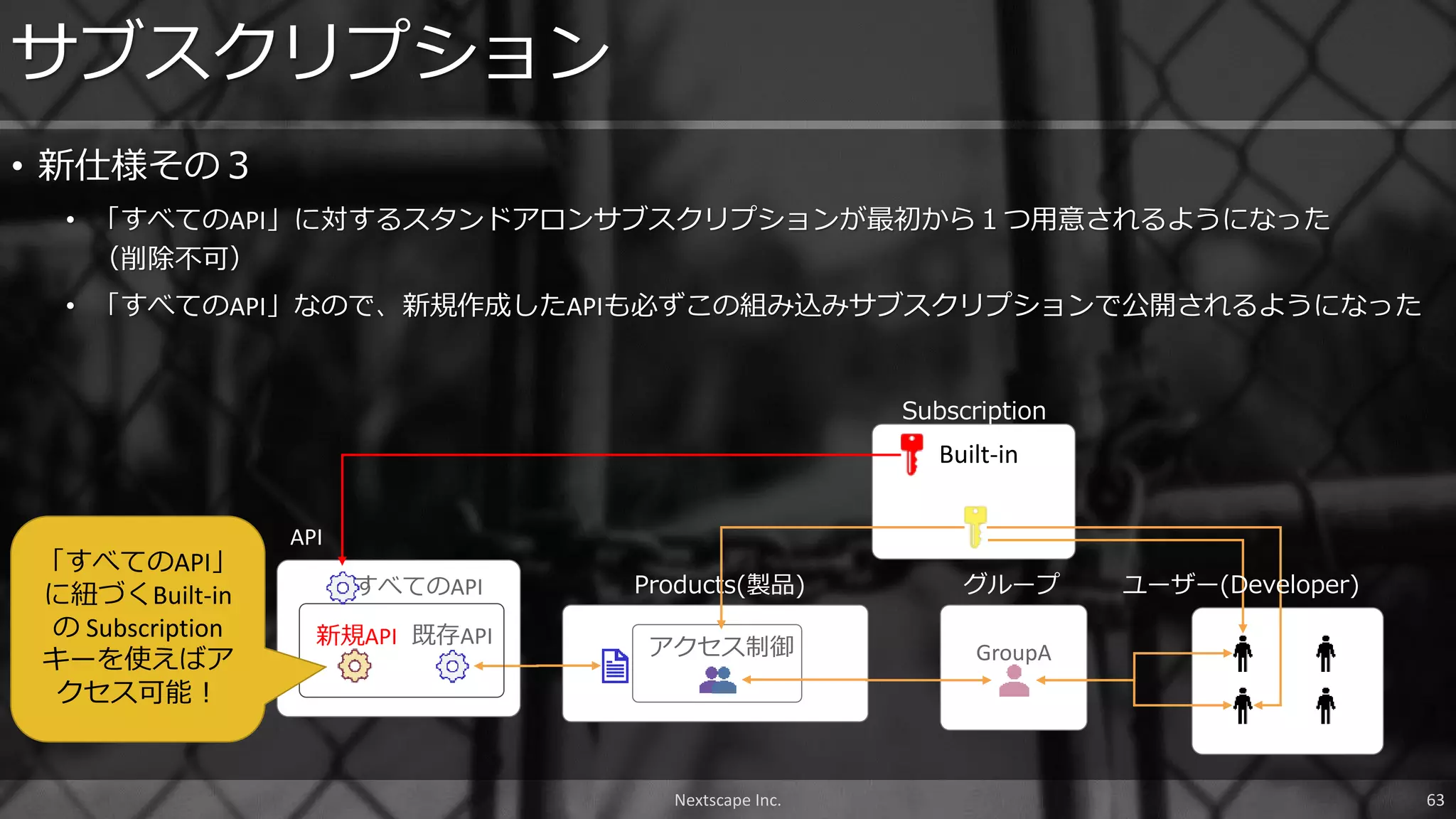The width and height of the screenshot is (1456, 819).
Task: Click the pink person icon under GroupA
Action: pyautogui.click(x=1014, y=681)
